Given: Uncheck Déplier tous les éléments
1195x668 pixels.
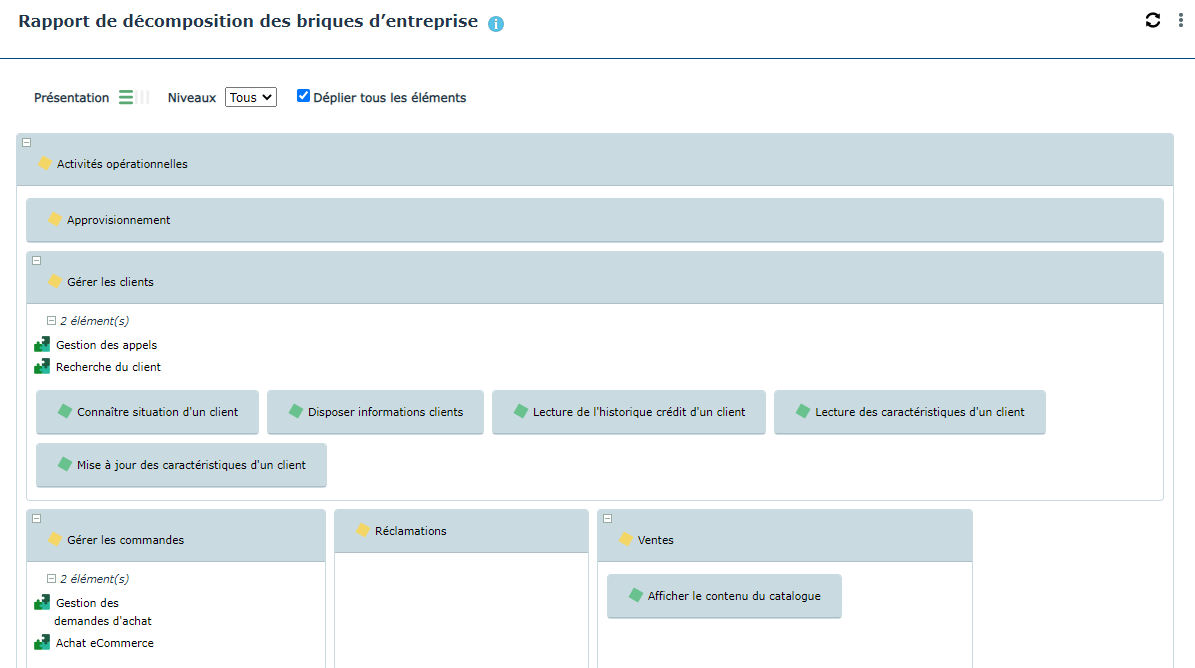Looking at the screenshot, I should tap(303, 96).
